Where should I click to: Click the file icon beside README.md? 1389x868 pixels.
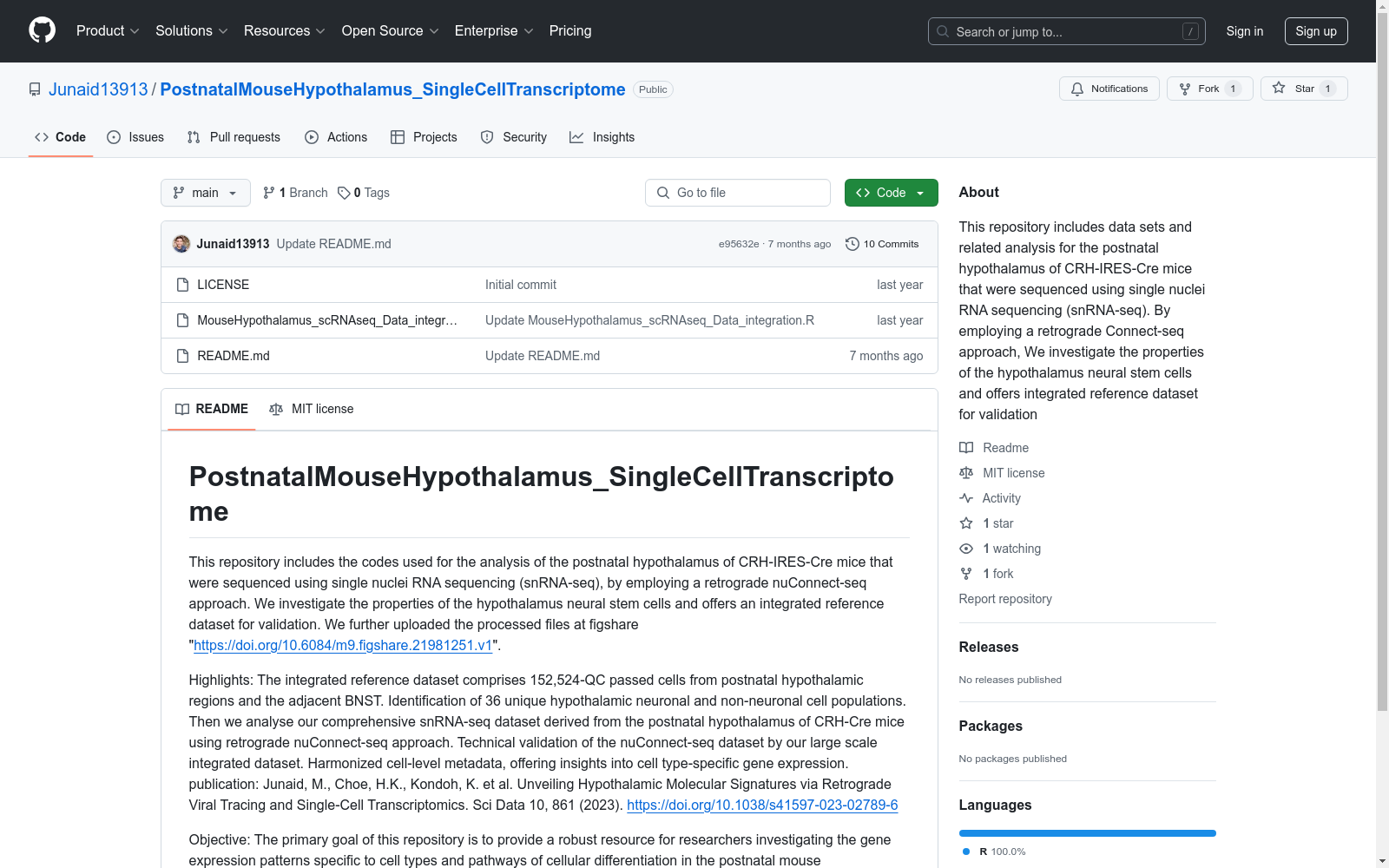click(x=182, y=356)
